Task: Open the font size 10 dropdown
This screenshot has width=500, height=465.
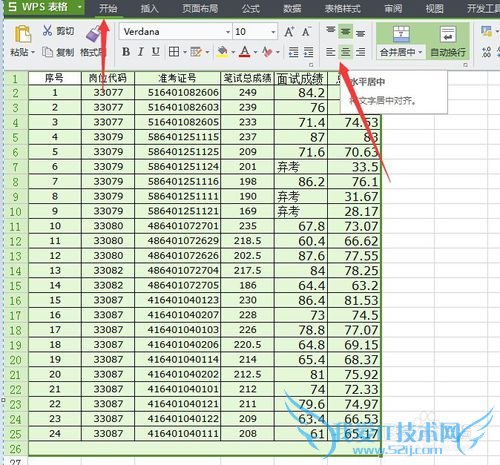Action: click(273, 32)
